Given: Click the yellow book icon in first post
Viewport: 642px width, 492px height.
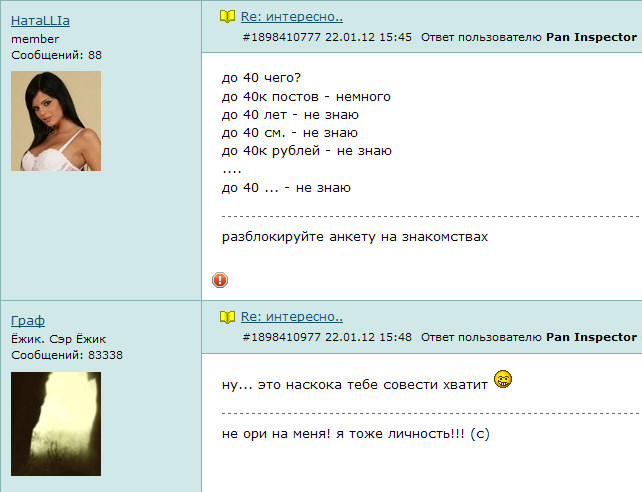Looking at the screenshot, I should pyautogui.click(x=227, y=17).
